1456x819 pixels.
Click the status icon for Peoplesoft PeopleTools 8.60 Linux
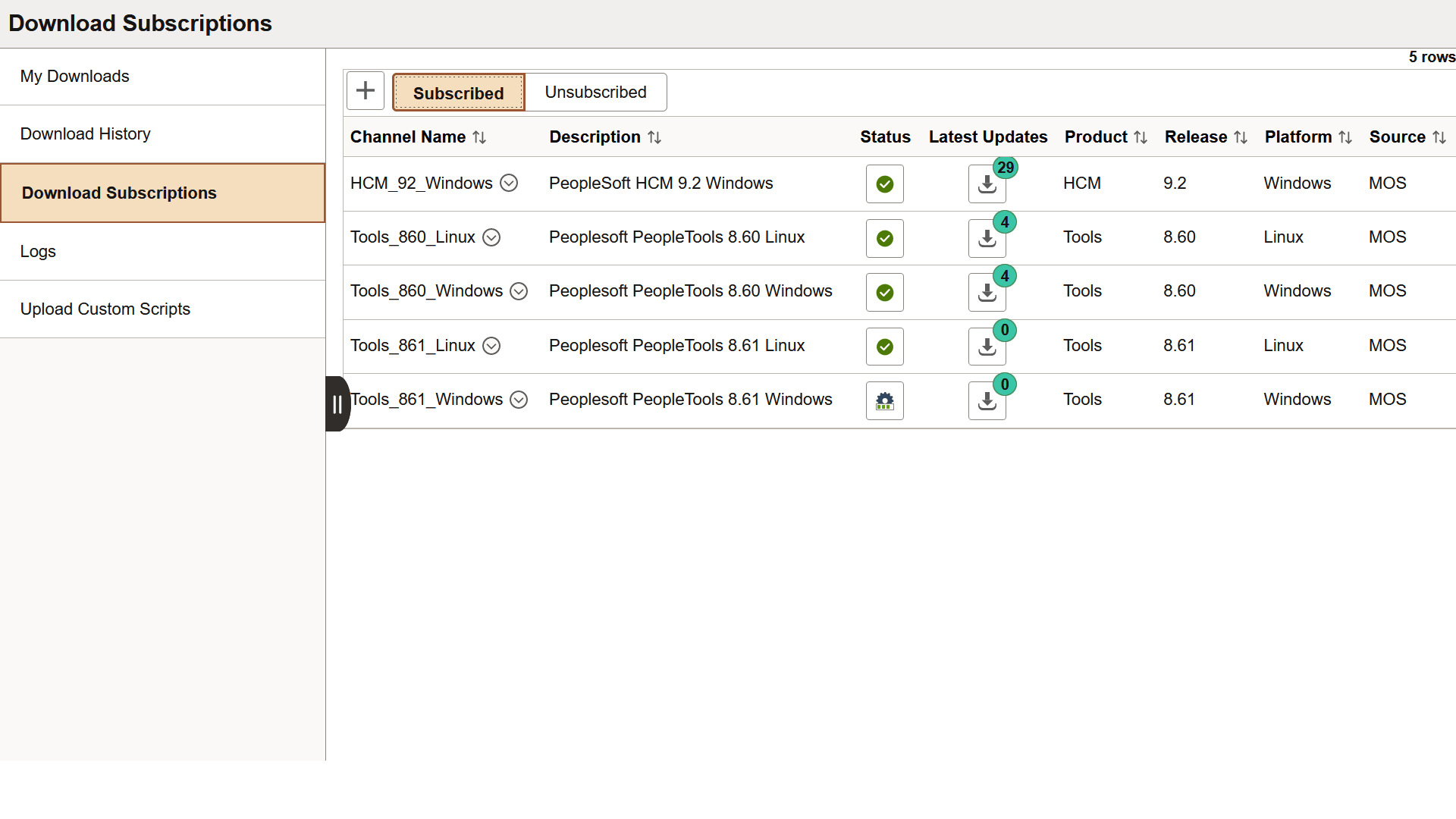pyautogui.click(x=884, y=238)
